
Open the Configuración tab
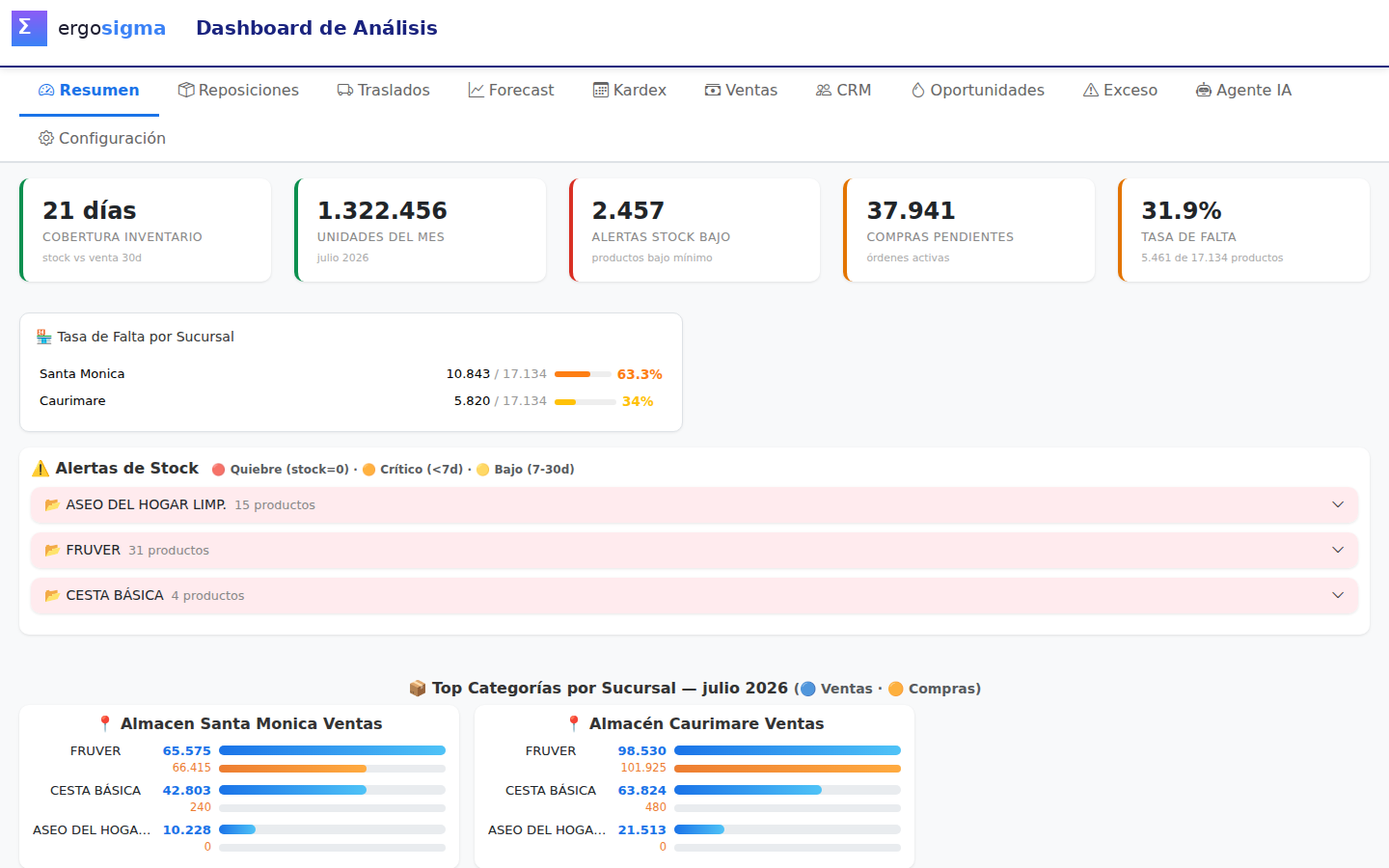click(x=102, y=138)
